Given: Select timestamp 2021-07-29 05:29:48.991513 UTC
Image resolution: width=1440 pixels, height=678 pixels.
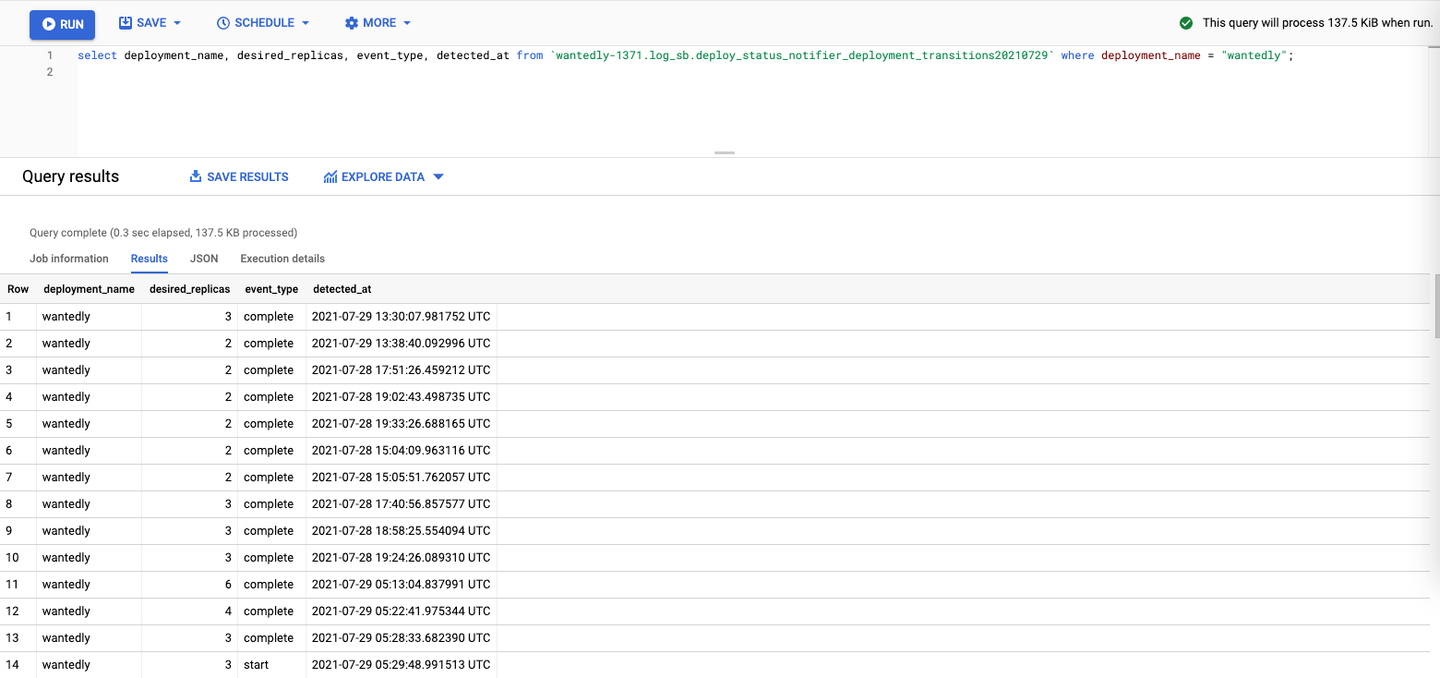Looking at the screenshot, I should [x=401, y=665].
